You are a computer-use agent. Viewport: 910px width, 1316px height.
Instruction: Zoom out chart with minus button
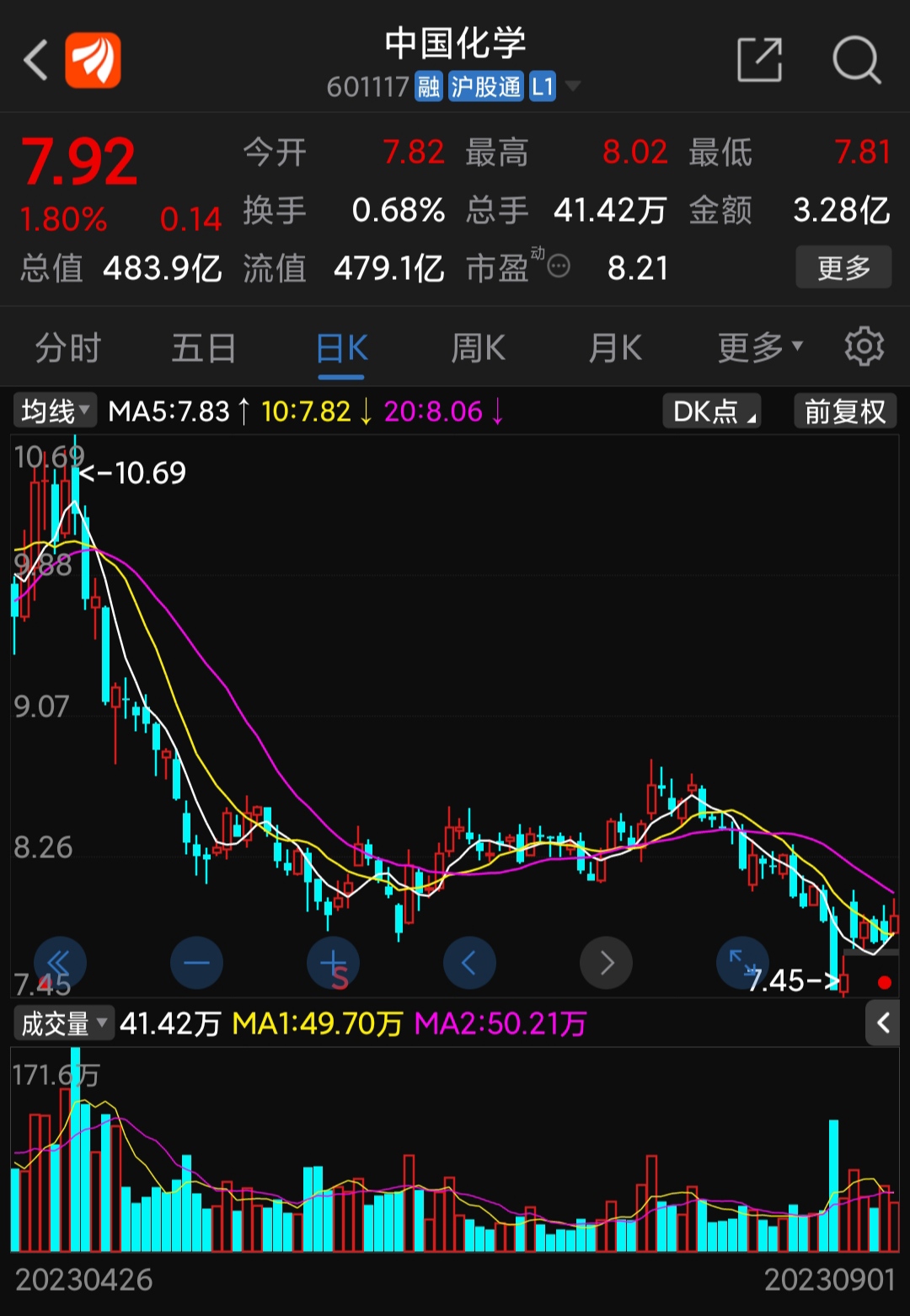(196, 963)
